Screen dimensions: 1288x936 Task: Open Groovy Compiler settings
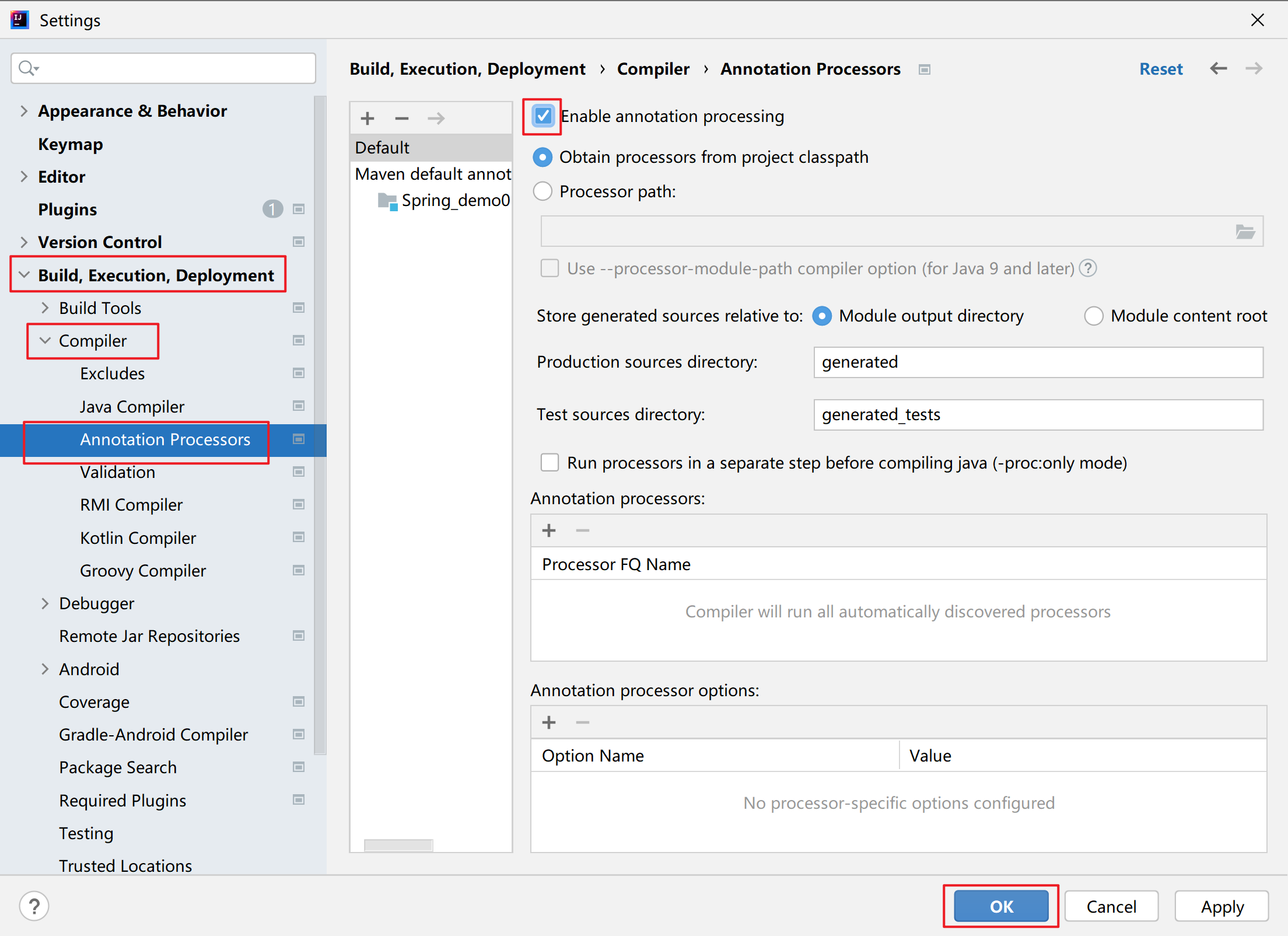pyautogui.click(x=143, y=570)
